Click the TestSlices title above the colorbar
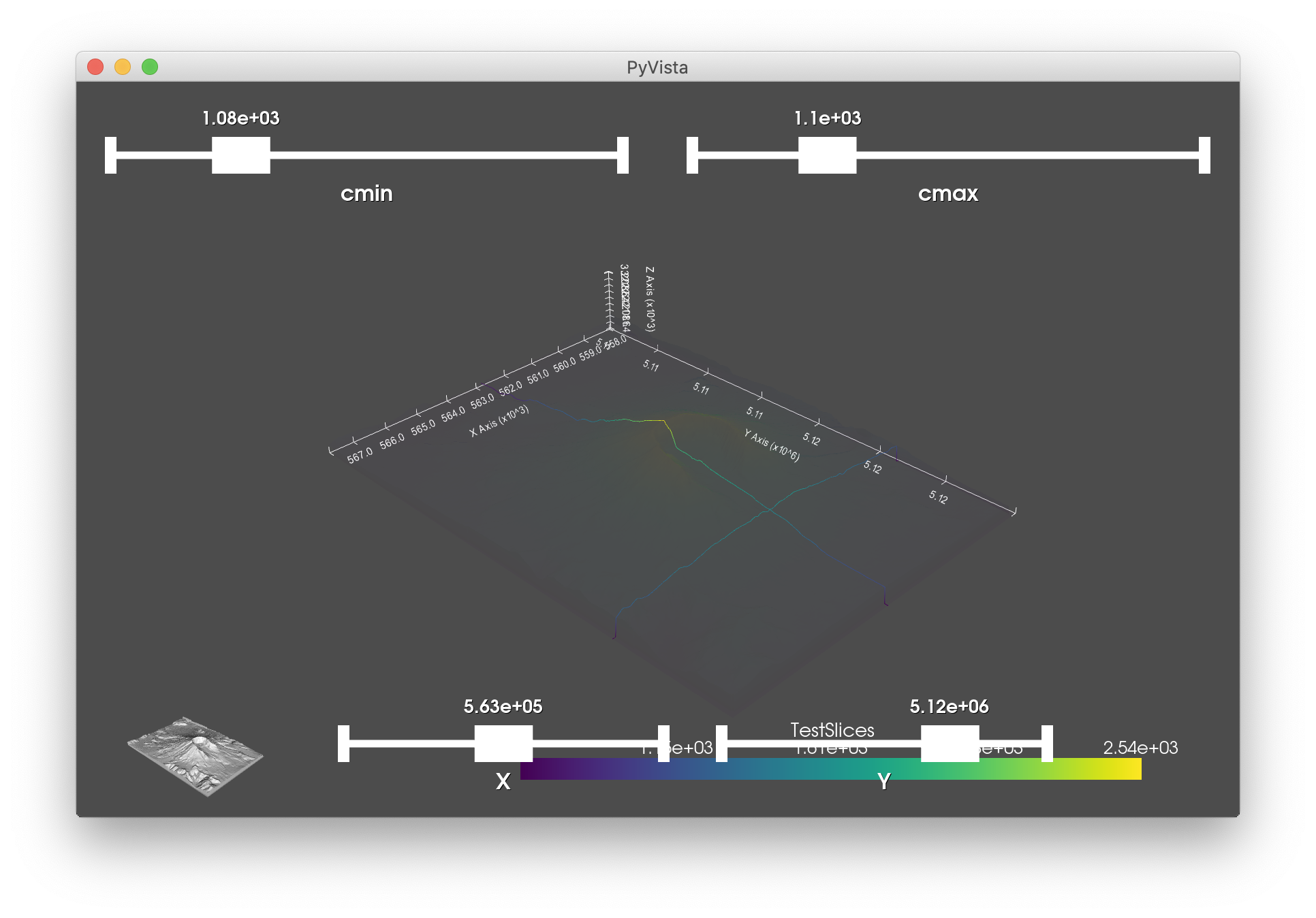This screenshot has height=918, width=1316. point(832,730)
